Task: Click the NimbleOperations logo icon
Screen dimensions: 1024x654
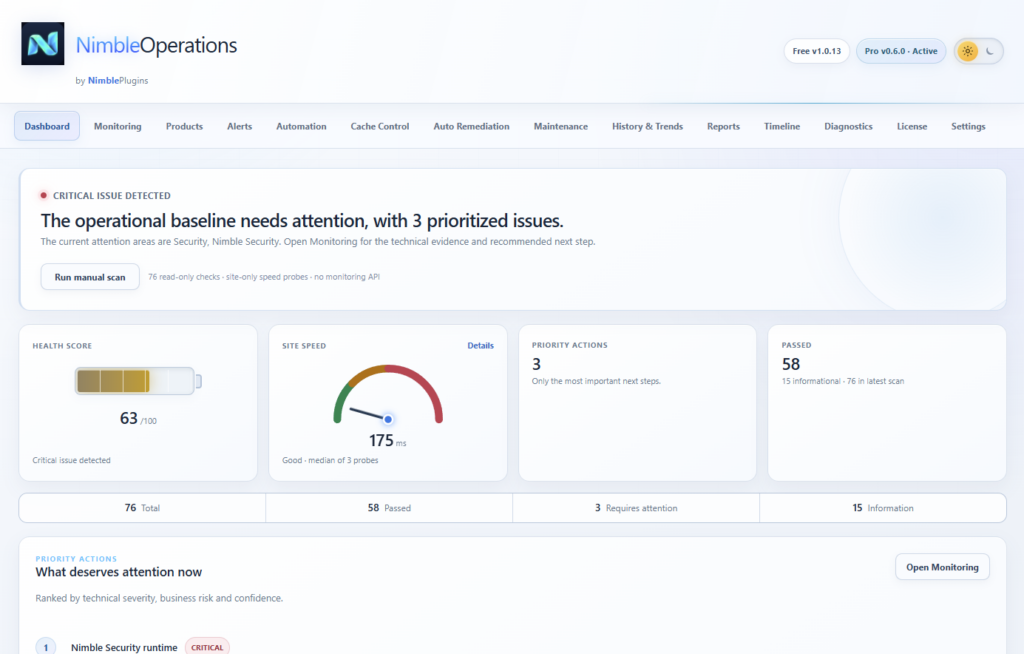Action: (x=42, y=44)
